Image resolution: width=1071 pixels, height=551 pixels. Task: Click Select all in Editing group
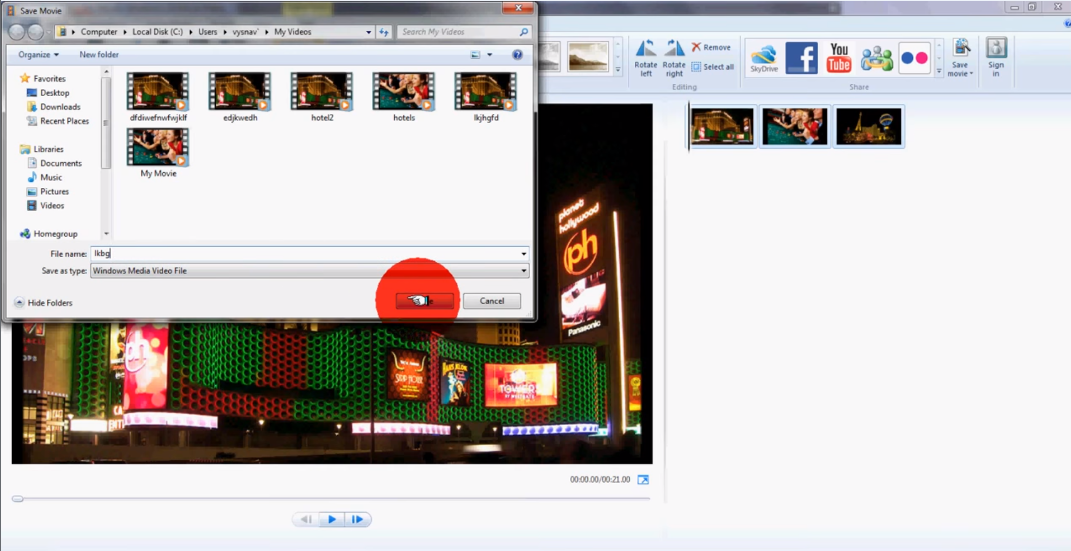click(x=712, y=67)
